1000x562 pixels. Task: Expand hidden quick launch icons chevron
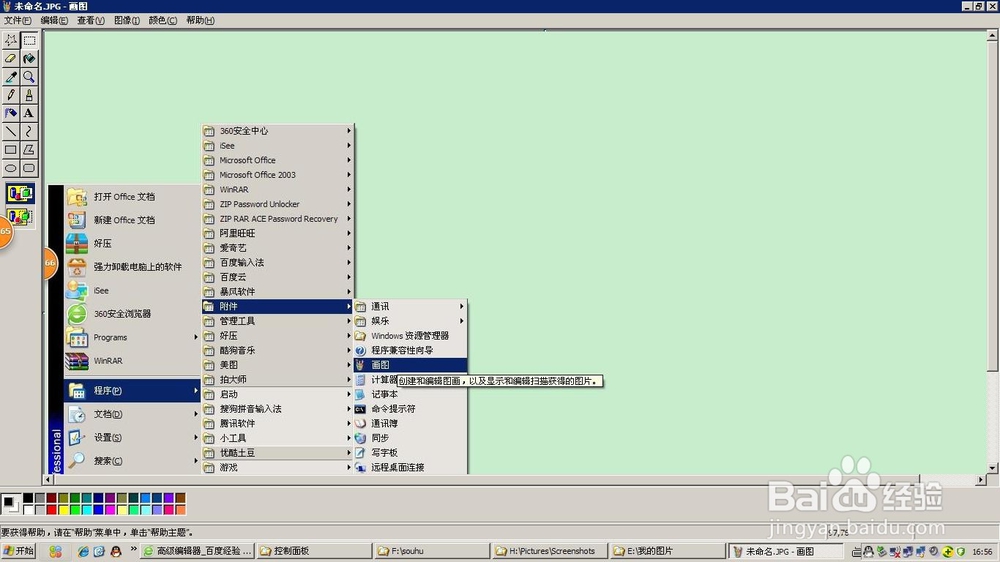[133, 549]
